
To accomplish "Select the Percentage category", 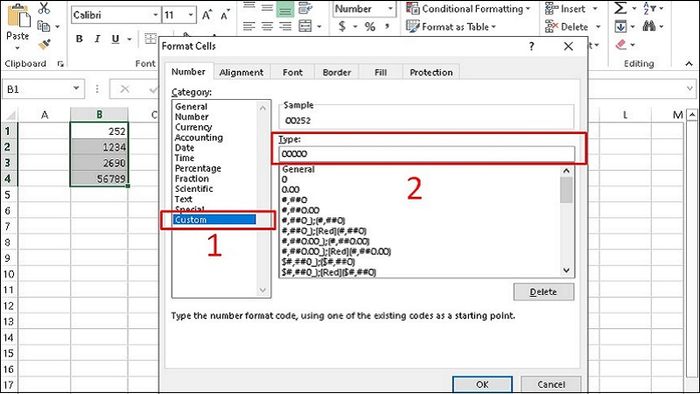I will (198, 168).
